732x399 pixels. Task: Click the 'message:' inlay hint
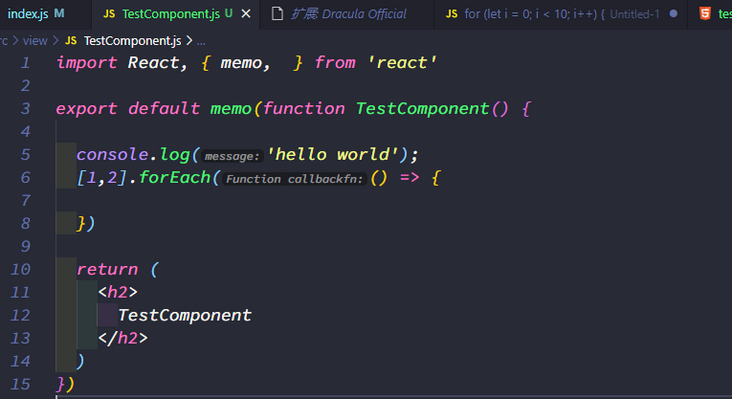232,156
